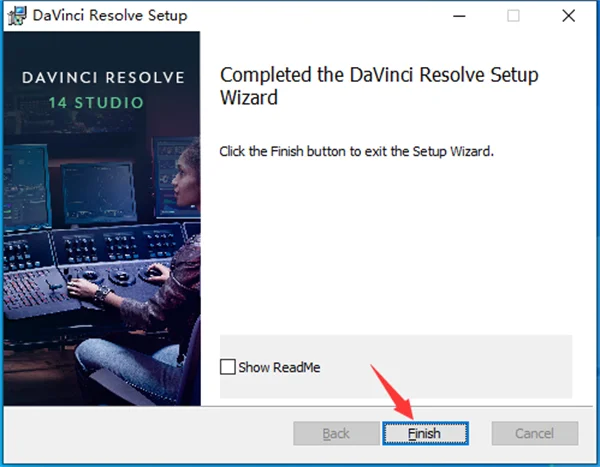
Task: Close the setup wizard window
Action: [x=569, y=16]
